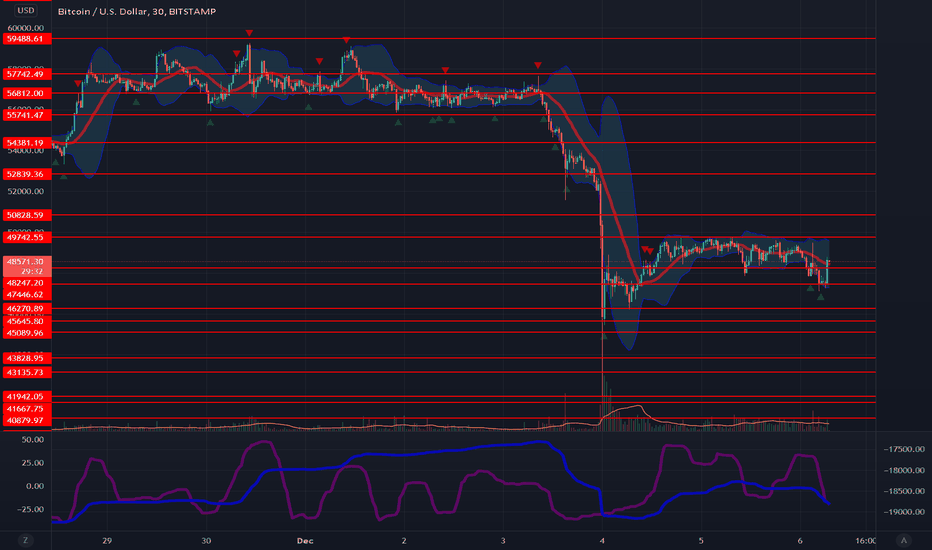Image resolution: width=932 pixels, height=550 pixels.
Task: Select the 52839.36 price level label
Action: 27,174
